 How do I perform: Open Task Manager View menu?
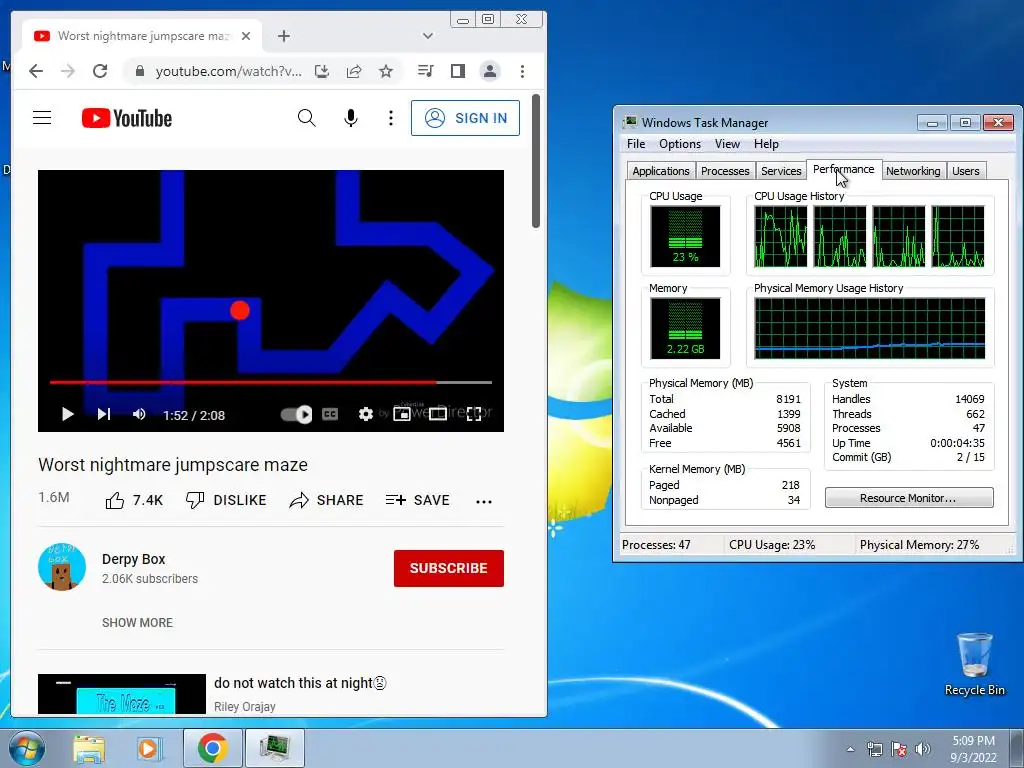click(x=728, y=144)
